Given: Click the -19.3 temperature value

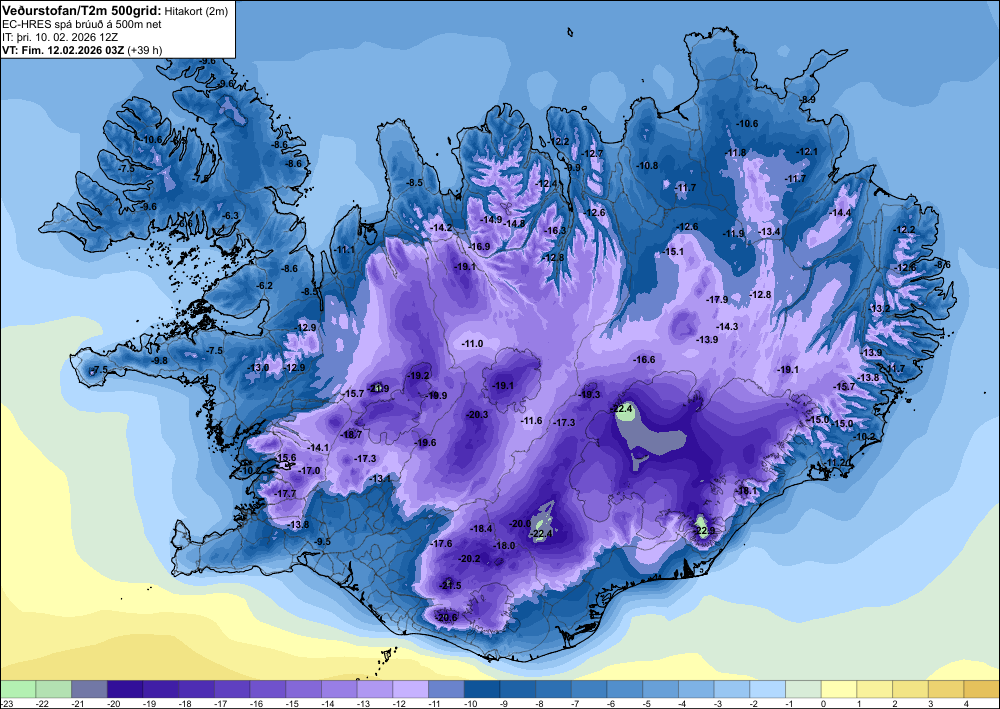Looking at the screenshot, I should point(589,395).
